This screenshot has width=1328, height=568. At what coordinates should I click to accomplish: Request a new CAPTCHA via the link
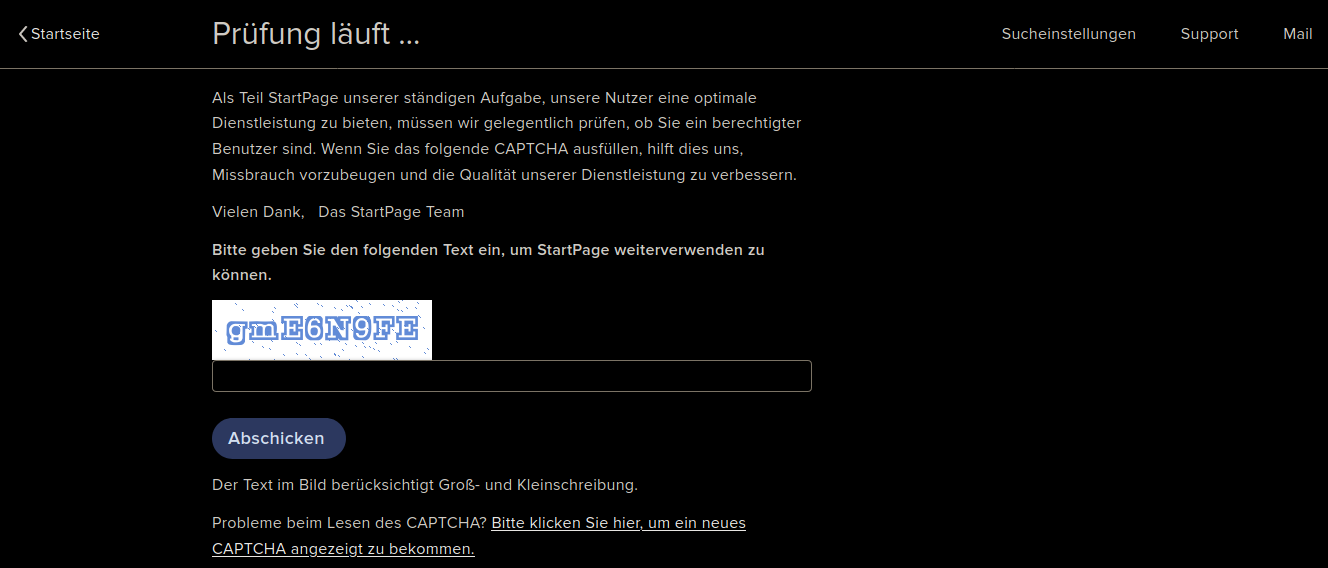pos(479,536)
